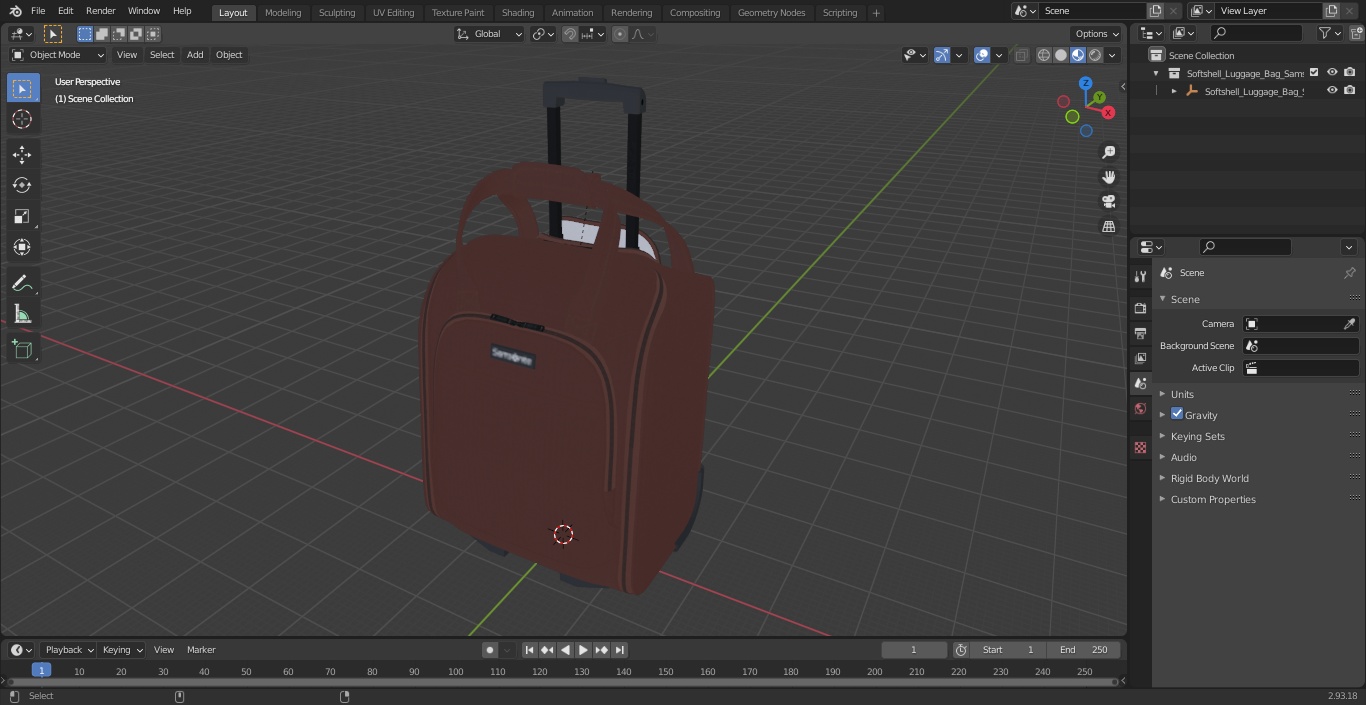Activate the Select Box tool
The image size is (1366, 705).
pos(22,88)
